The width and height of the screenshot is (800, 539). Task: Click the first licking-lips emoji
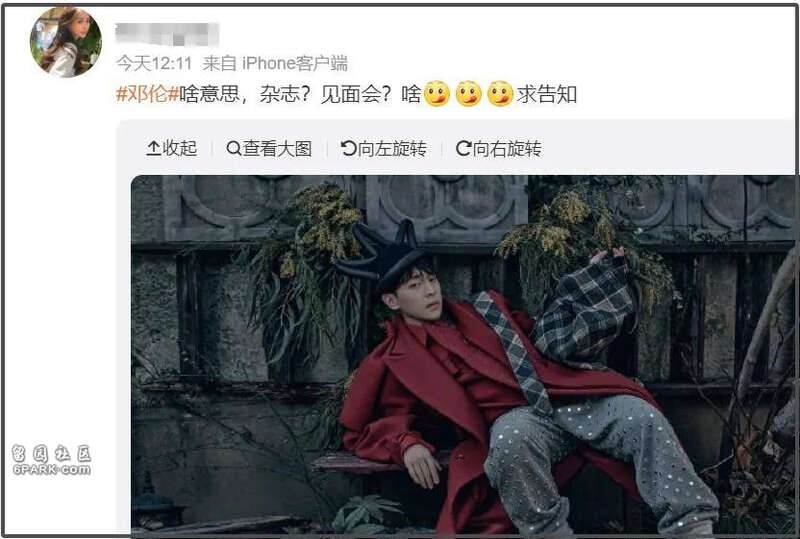click(437, 94)
